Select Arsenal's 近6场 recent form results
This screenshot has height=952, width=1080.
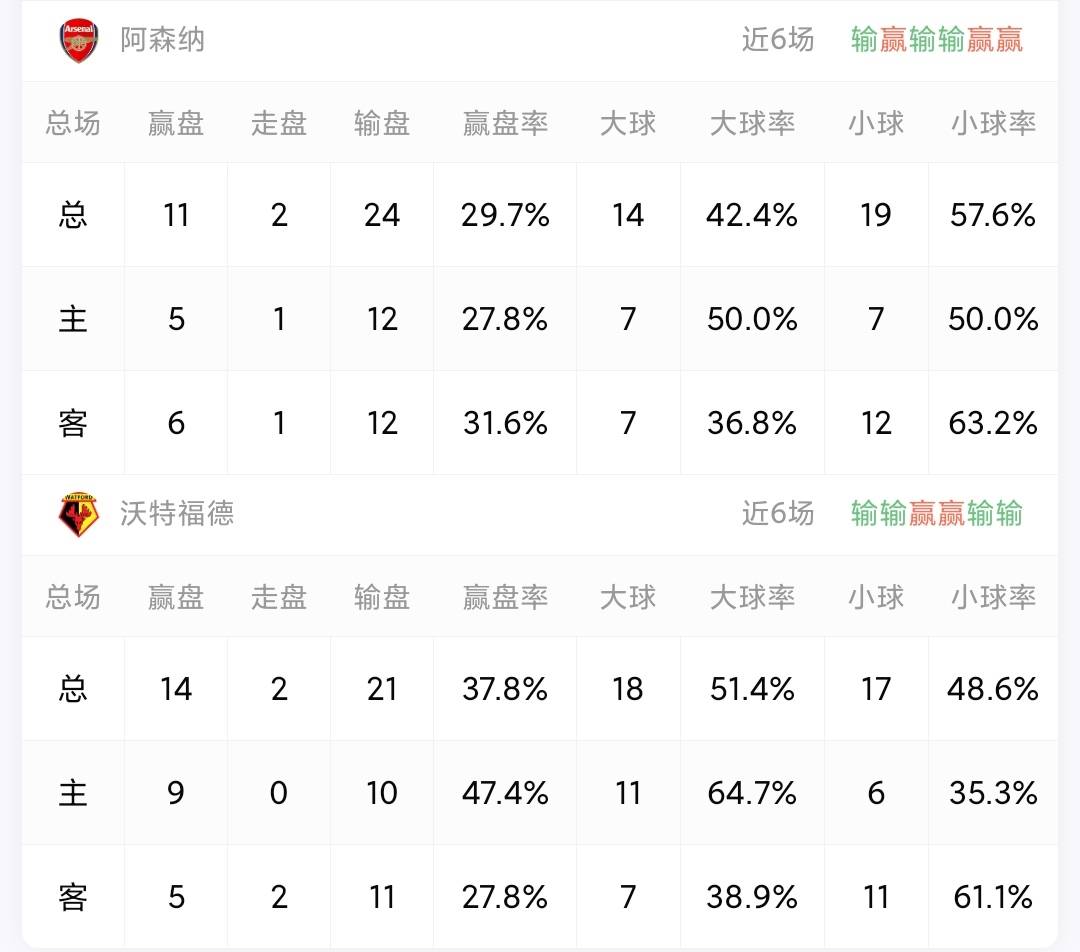(x=937, y=40)
